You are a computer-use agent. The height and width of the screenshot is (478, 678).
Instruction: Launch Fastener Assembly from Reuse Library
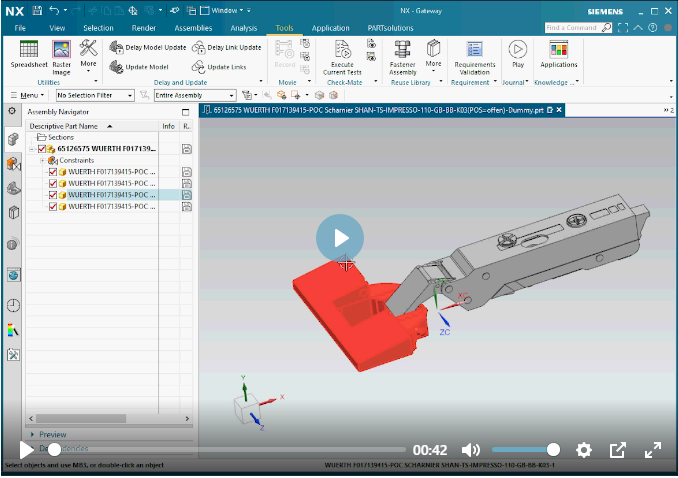(403, 54)
